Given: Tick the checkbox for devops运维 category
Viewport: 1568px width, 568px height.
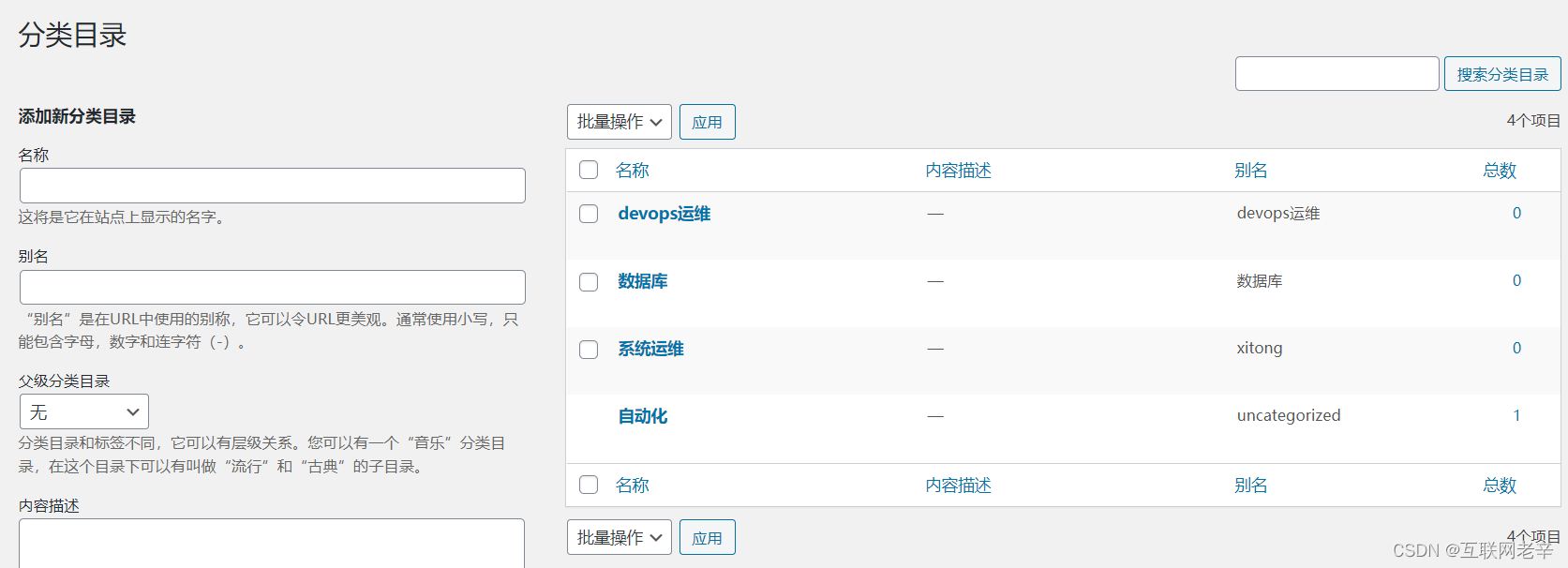Looking at the screenshot, I should (x=589, y=214).
